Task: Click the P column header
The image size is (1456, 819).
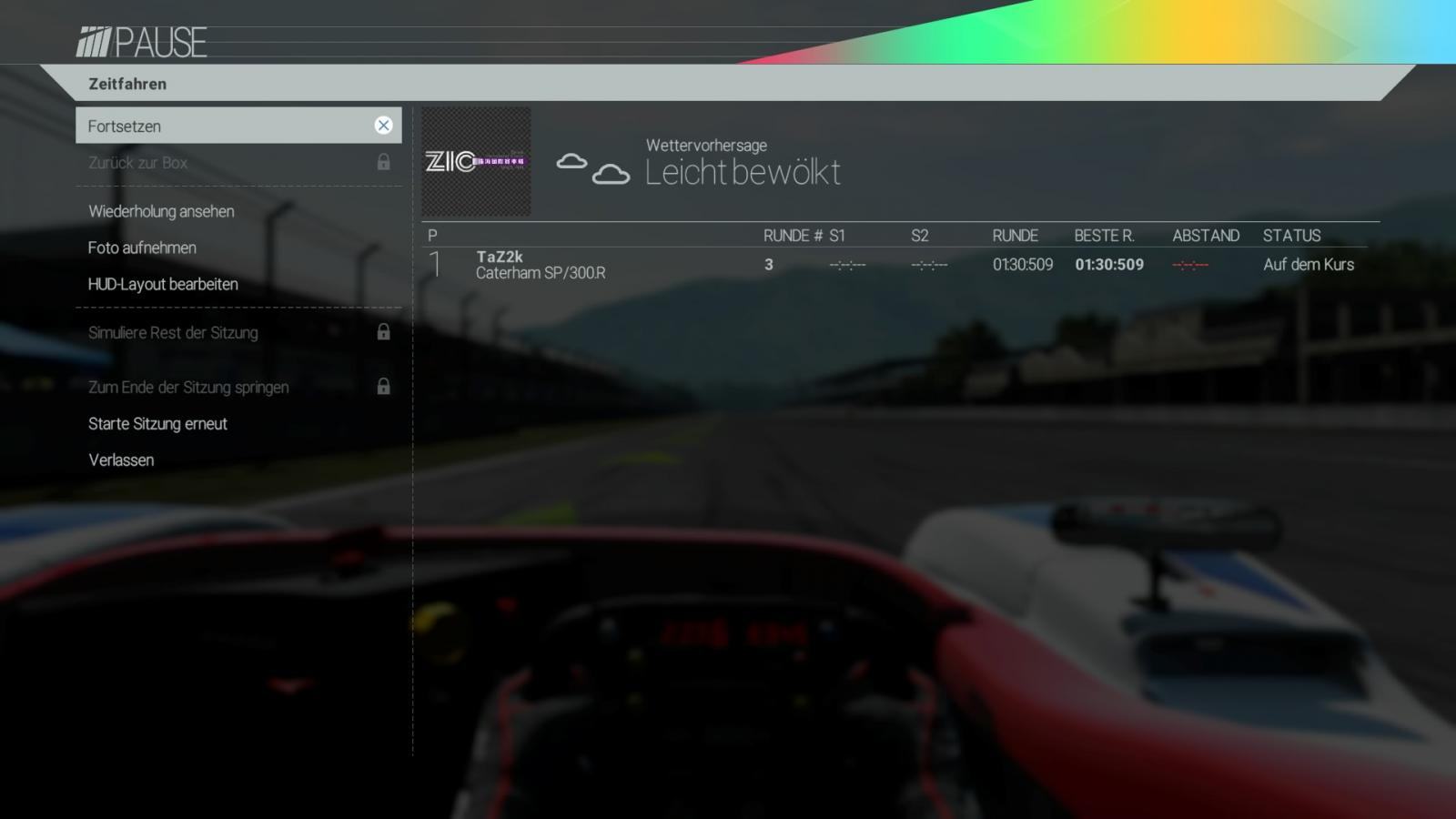Action: [x=432, y=236]
